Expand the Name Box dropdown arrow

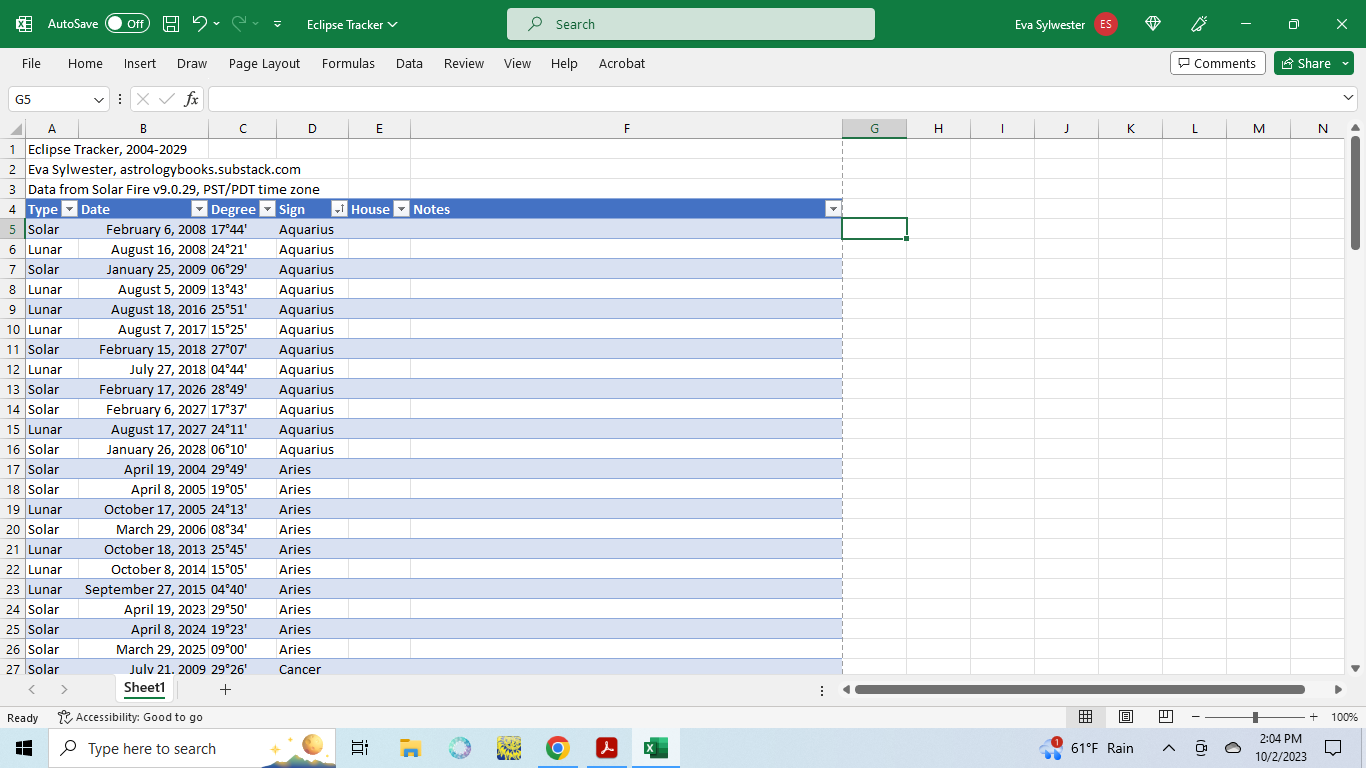click(99, 99)
